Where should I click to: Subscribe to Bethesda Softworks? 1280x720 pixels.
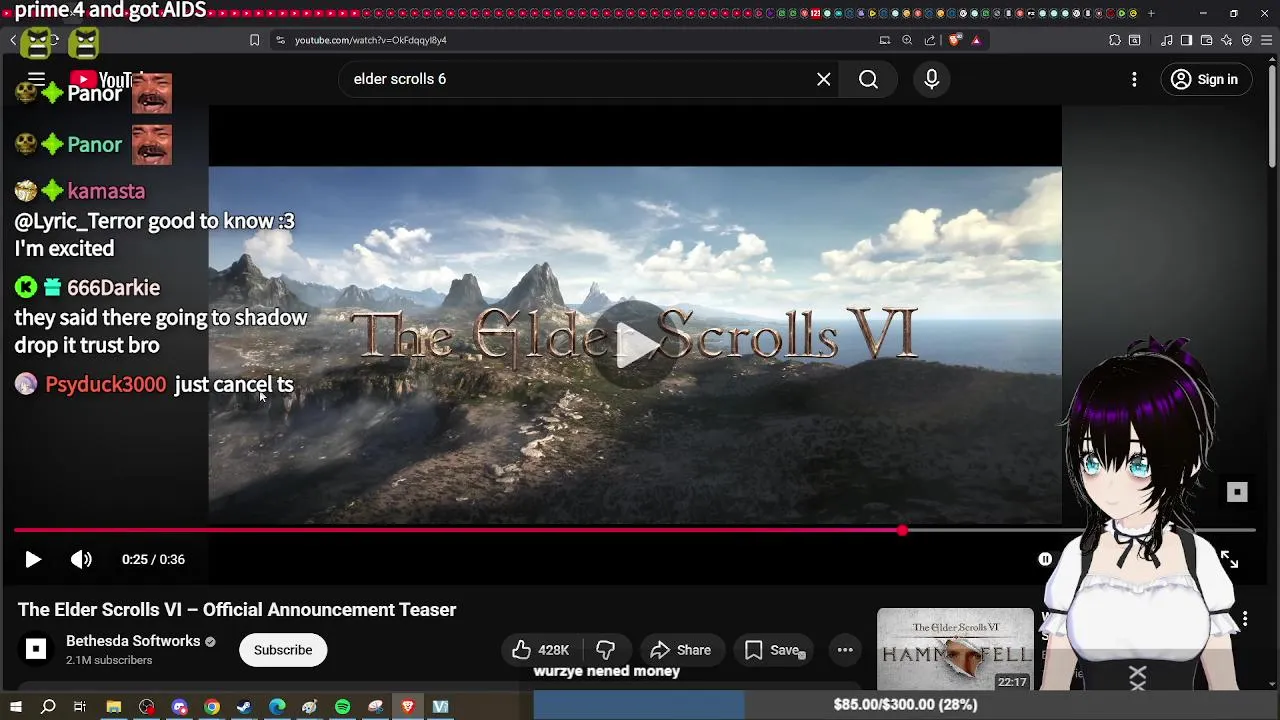[283, 650]
